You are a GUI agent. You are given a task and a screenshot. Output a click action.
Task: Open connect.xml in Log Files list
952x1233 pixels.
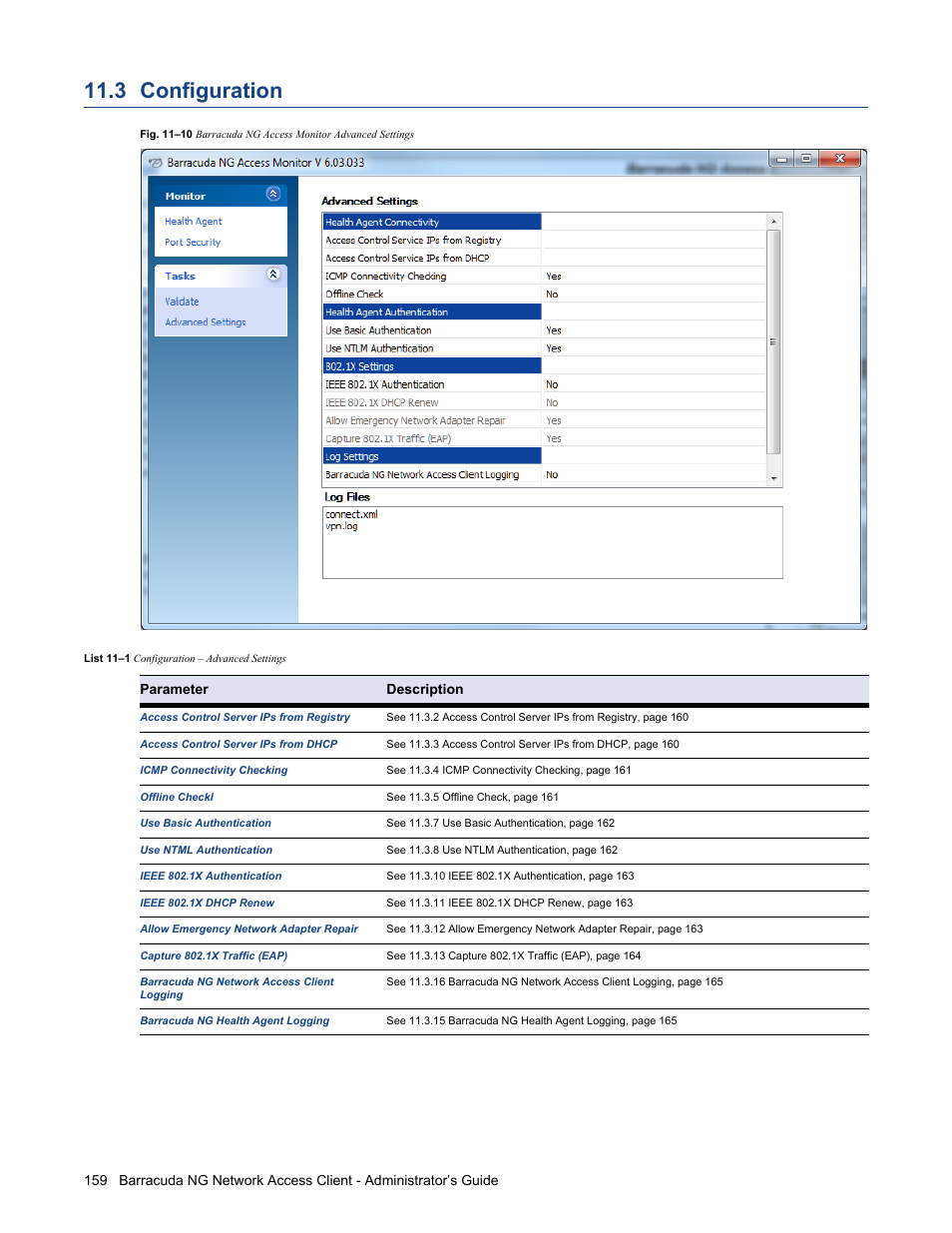pyautogui.click(x=351, y=514)
